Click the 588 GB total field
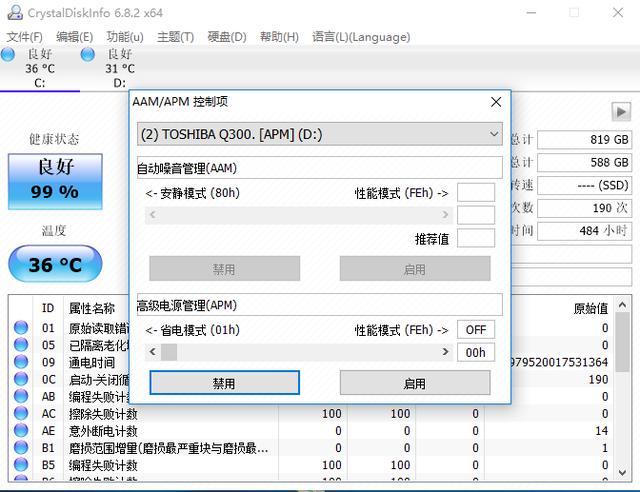The width and height of the screenshot is (640, 492). (584, 163)
